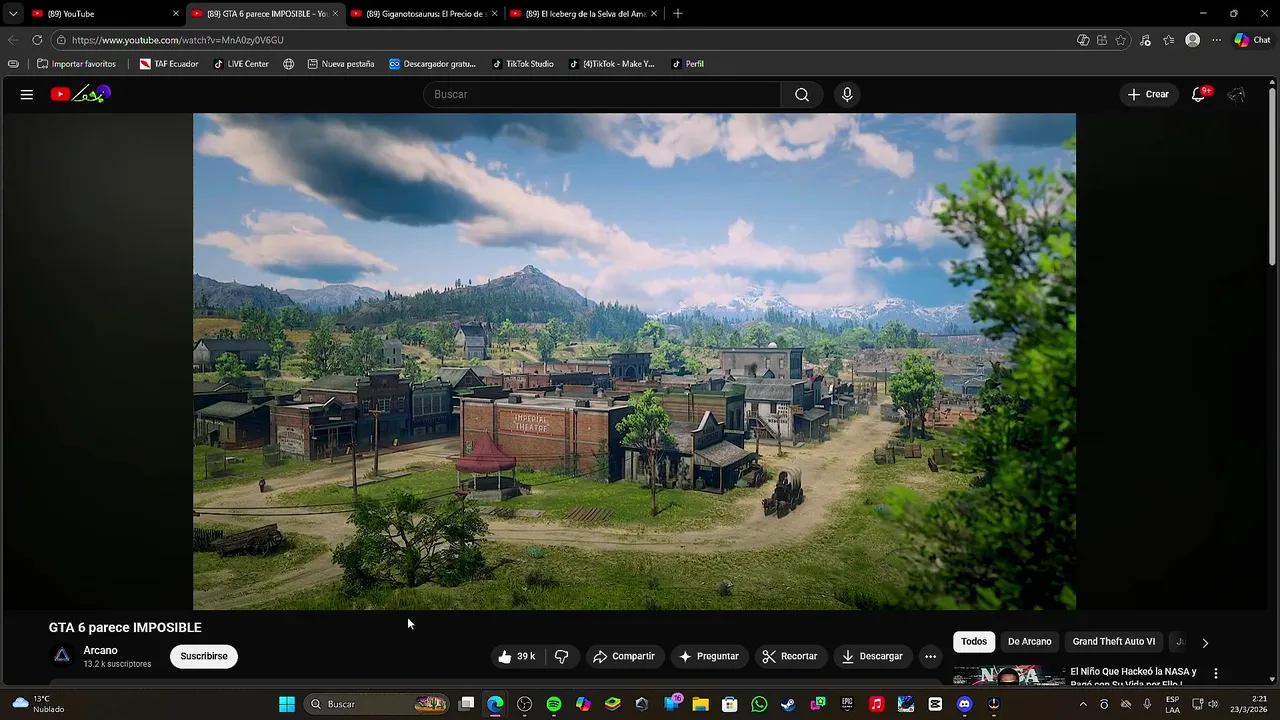The image size is (1280, 720).
Task: Click Descargar to download the video
Action: 872,656
